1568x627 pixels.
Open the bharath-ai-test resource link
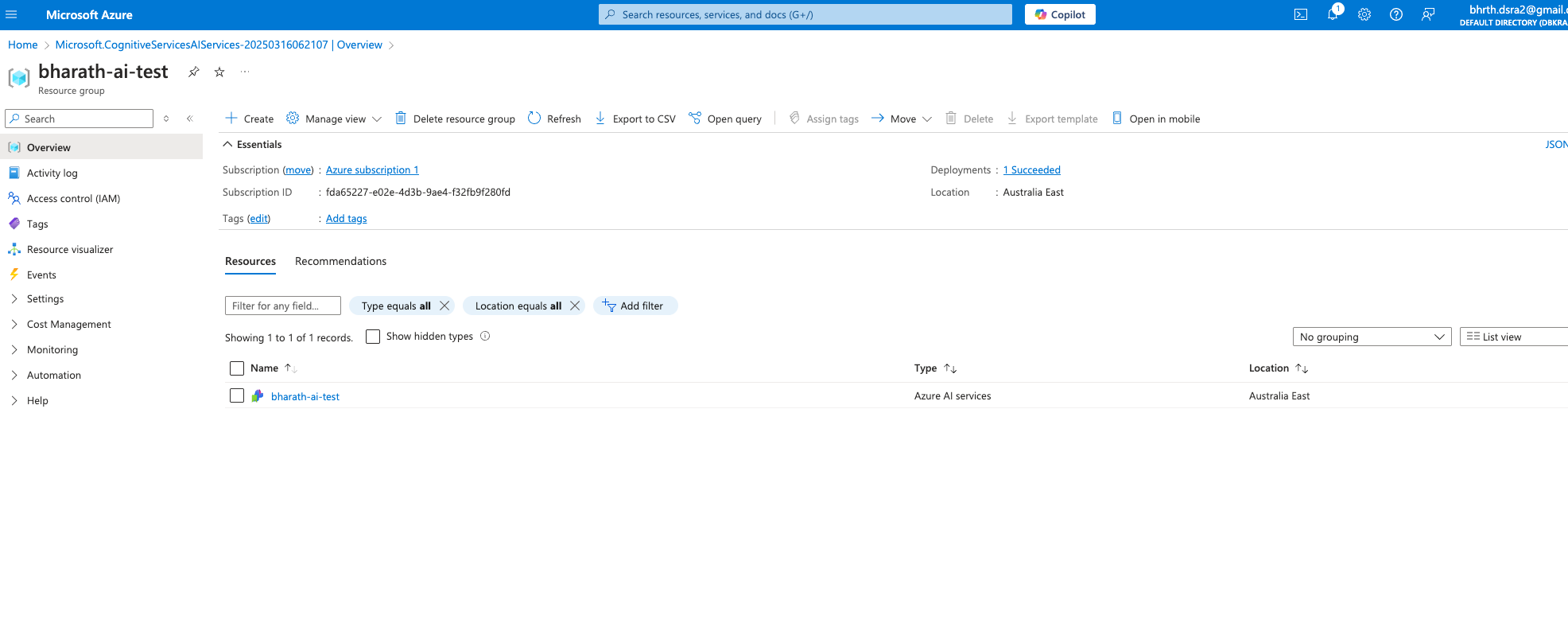[x=305, y=396]
